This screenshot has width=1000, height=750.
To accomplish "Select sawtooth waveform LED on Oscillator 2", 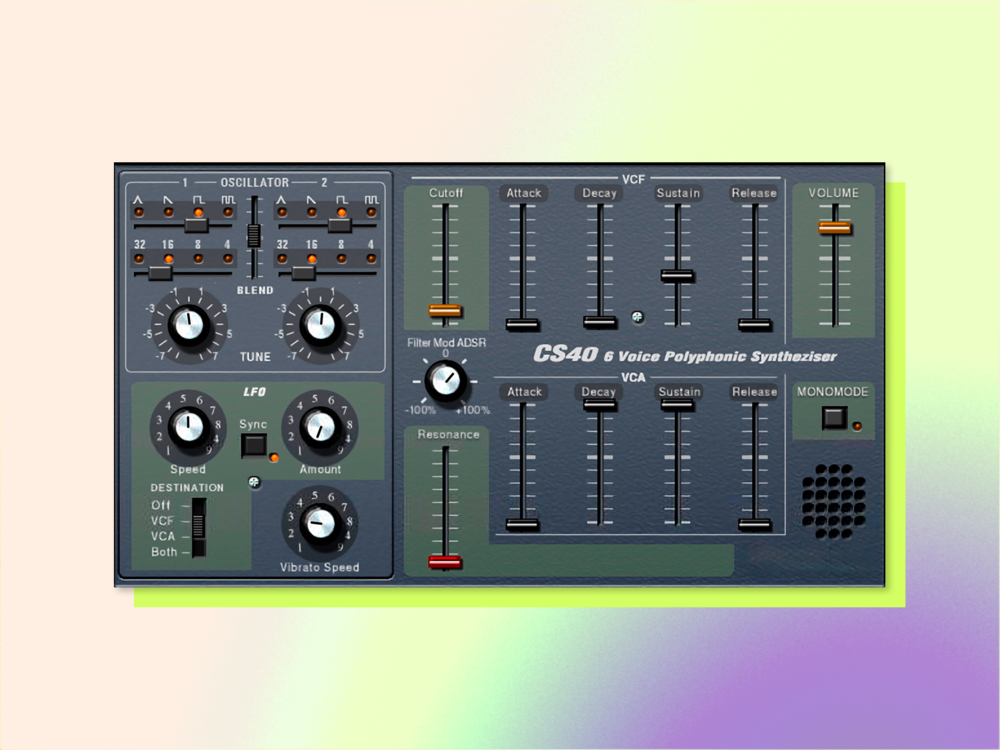I will click(x=312, y=212).
